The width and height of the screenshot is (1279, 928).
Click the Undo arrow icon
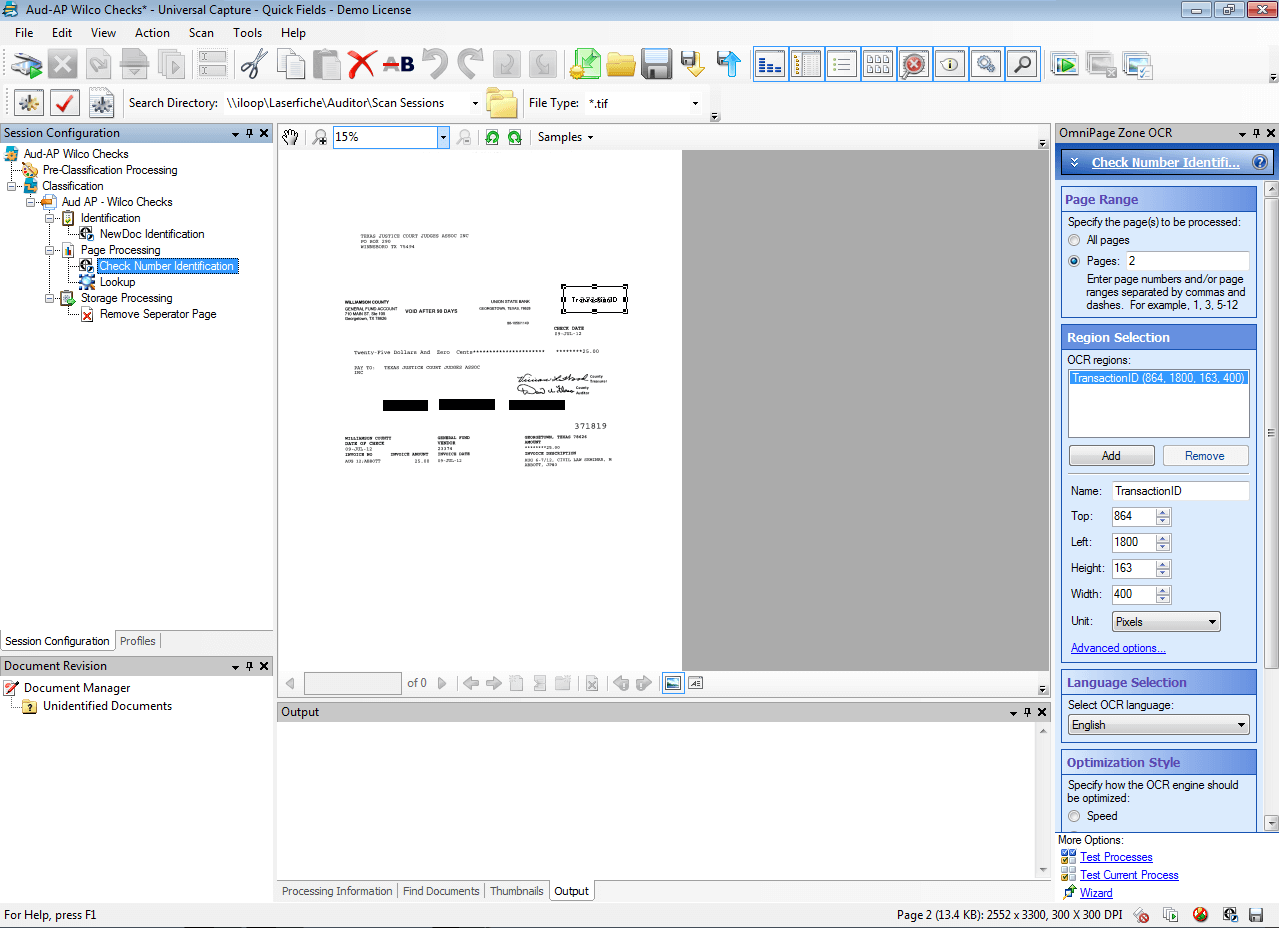(434, 65)
